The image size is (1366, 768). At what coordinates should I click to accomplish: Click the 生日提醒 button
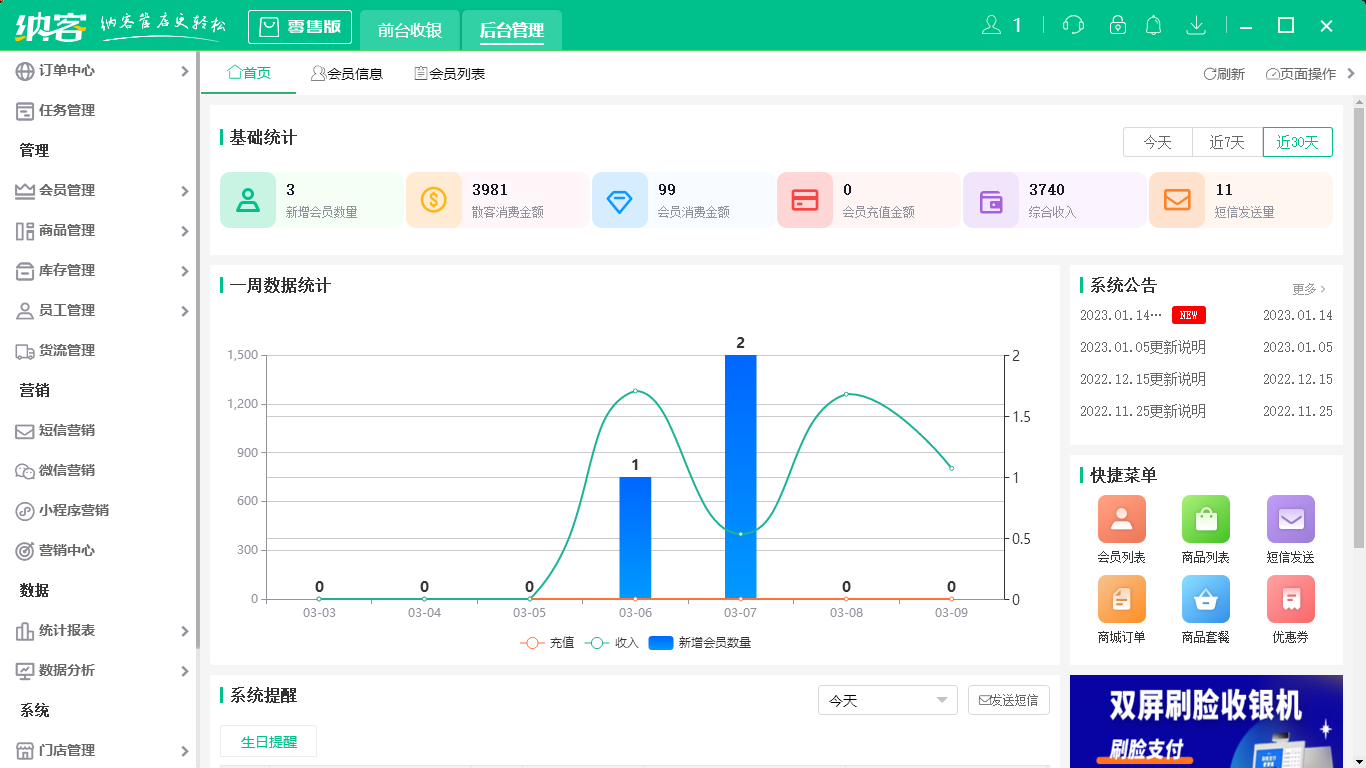point(268,741)
